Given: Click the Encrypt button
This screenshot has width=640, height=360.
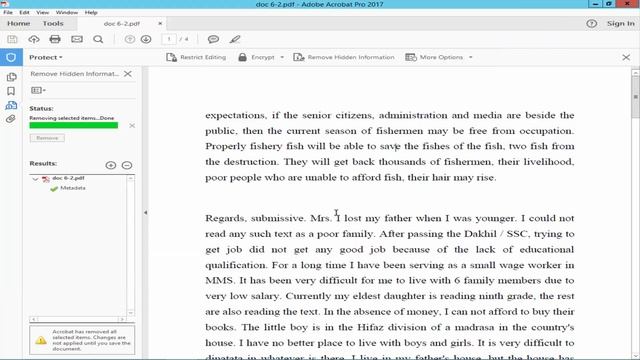Looking at the screenshot, I should [x=256, y=58].
